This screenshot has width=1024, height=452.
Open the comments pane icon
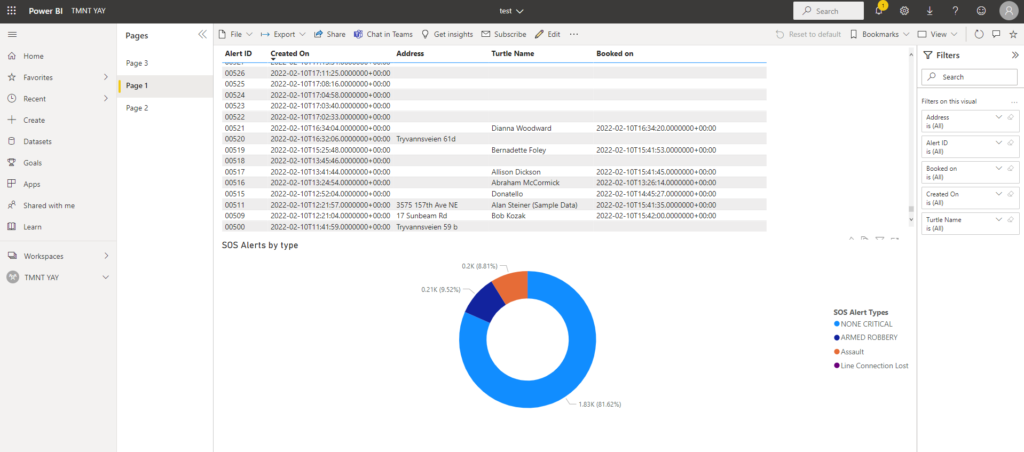coord(996,34)
